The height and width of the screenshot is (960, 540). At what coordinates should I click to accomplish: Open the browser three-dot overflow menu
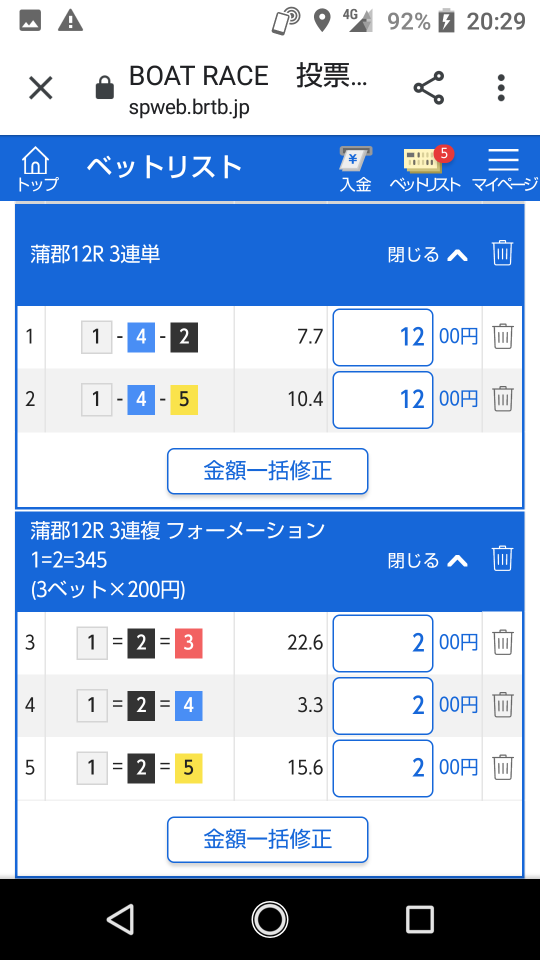tap(501, 88)
